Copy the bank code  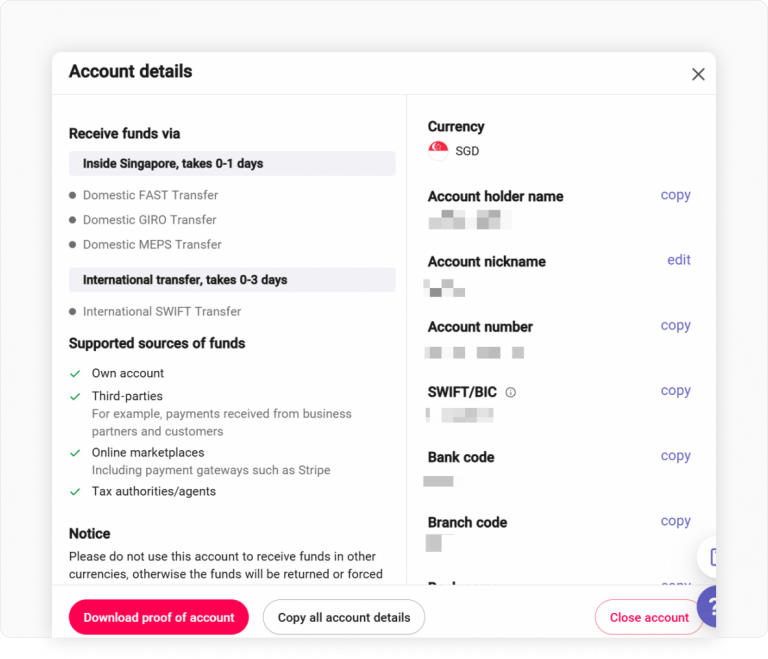[675, 455]
